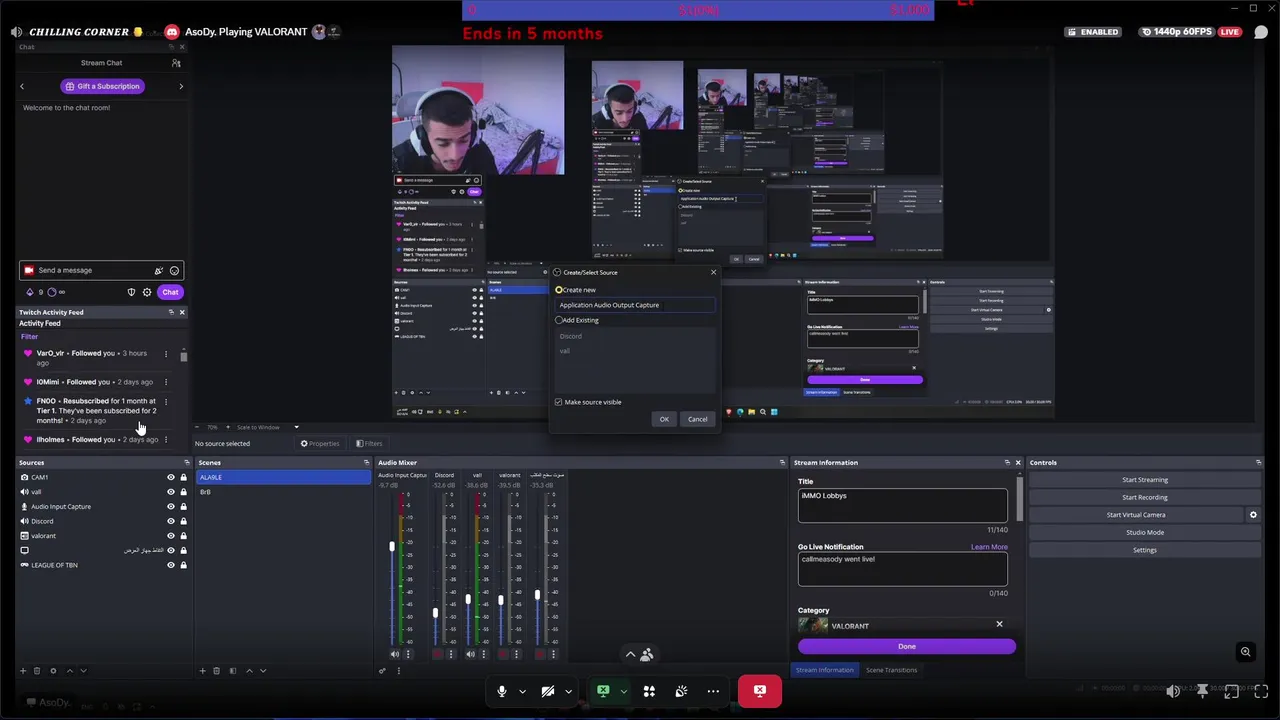This screenshot has height=720, width=1280.
Task: Open Filter in Activity Feed
Action: point(29,336)
